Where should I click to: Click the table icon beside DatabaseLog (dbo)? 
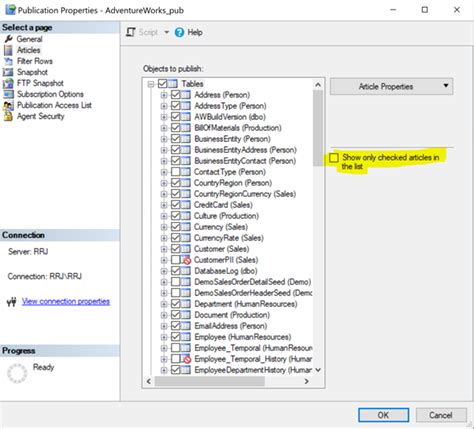click(186, 271)
